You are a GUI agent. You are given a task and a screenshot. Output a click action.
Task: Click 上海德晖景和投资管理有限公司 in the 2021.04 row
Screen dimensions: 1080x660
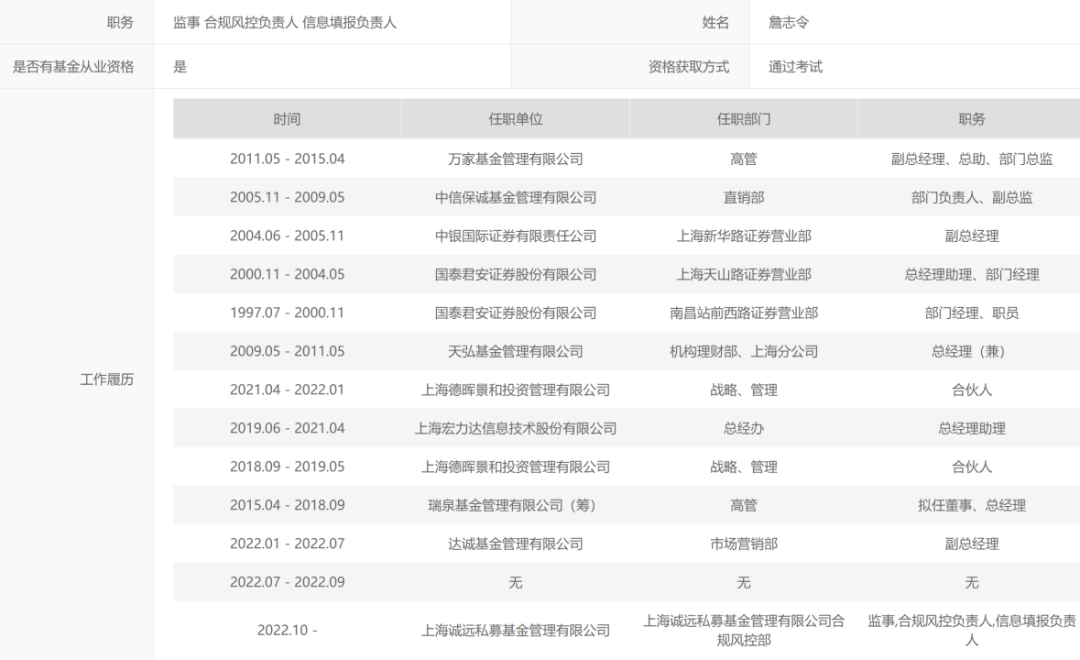click(x=515, y=390)
